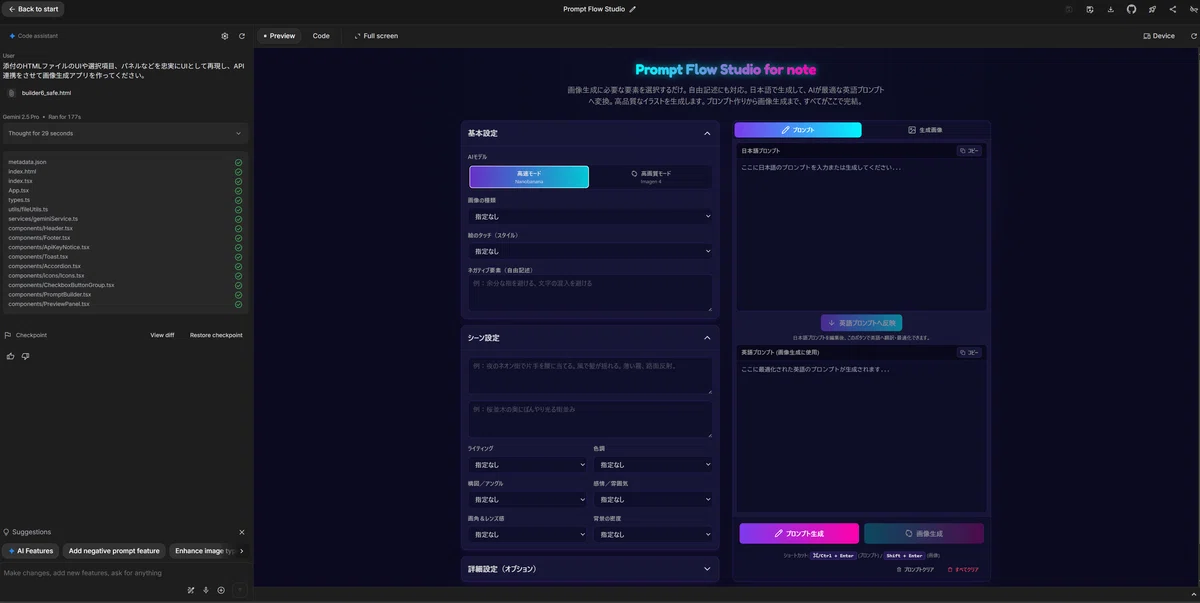Open Code assistant settings gear
1200x603 pixels.
(x=225, y=36)
